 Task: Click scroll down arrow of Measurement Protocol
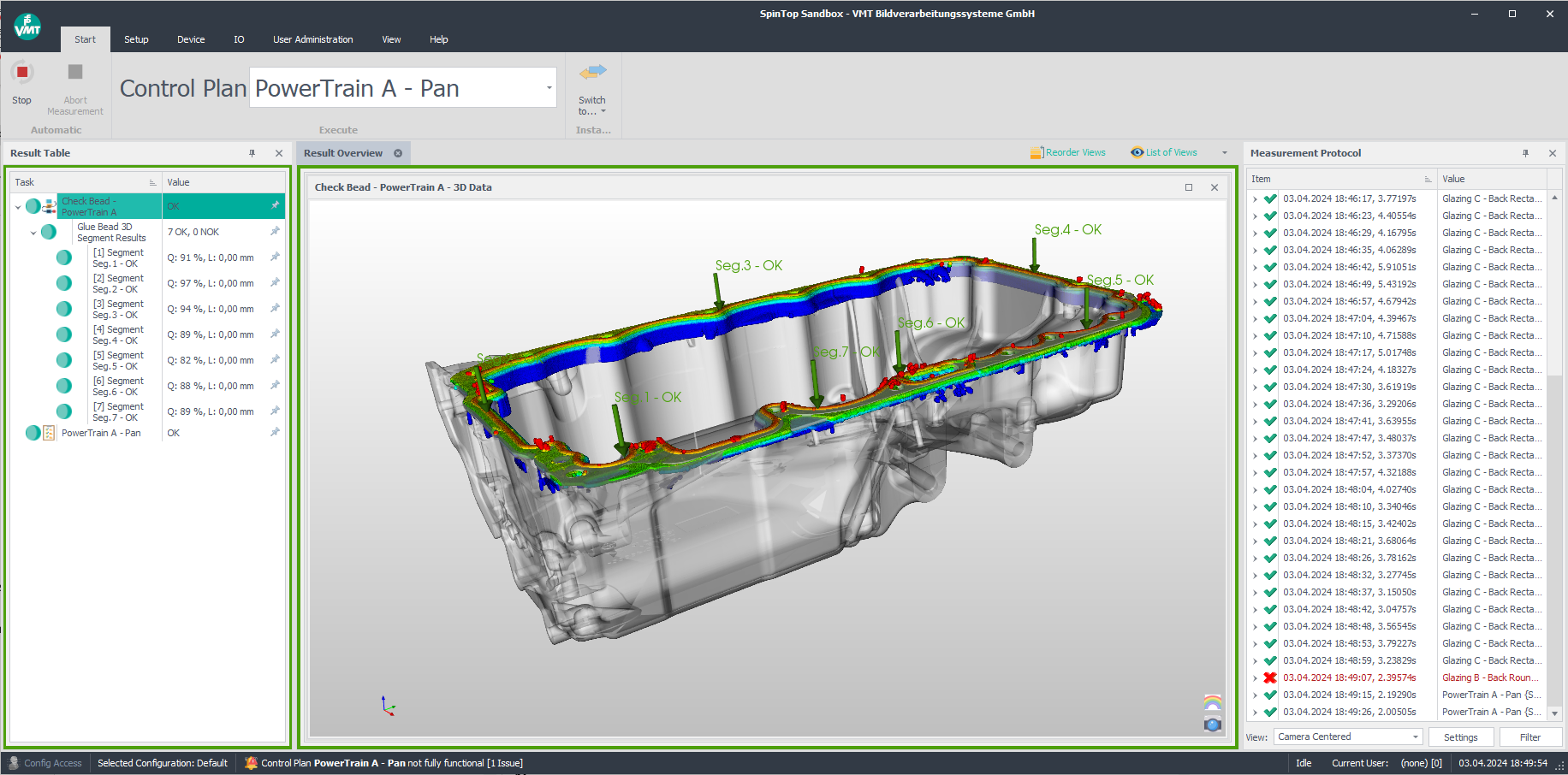coord(1554,713)
